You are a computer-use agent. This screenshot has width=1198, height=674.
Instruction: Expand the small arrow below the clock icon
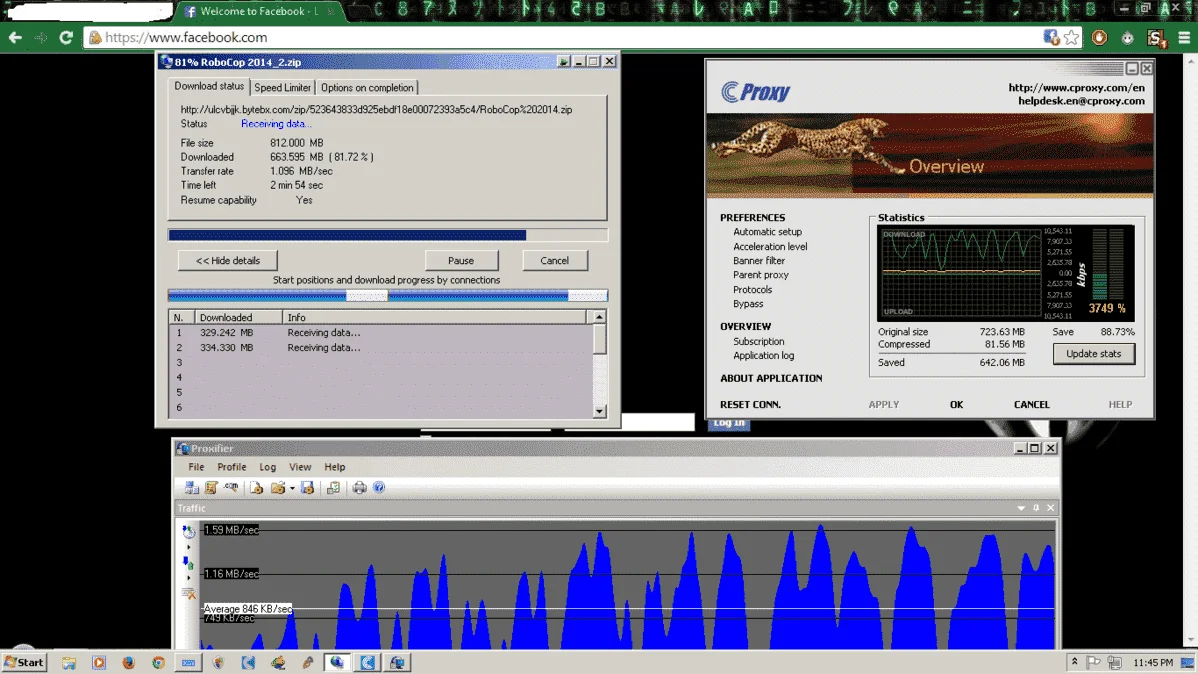(x=189, y=547)
